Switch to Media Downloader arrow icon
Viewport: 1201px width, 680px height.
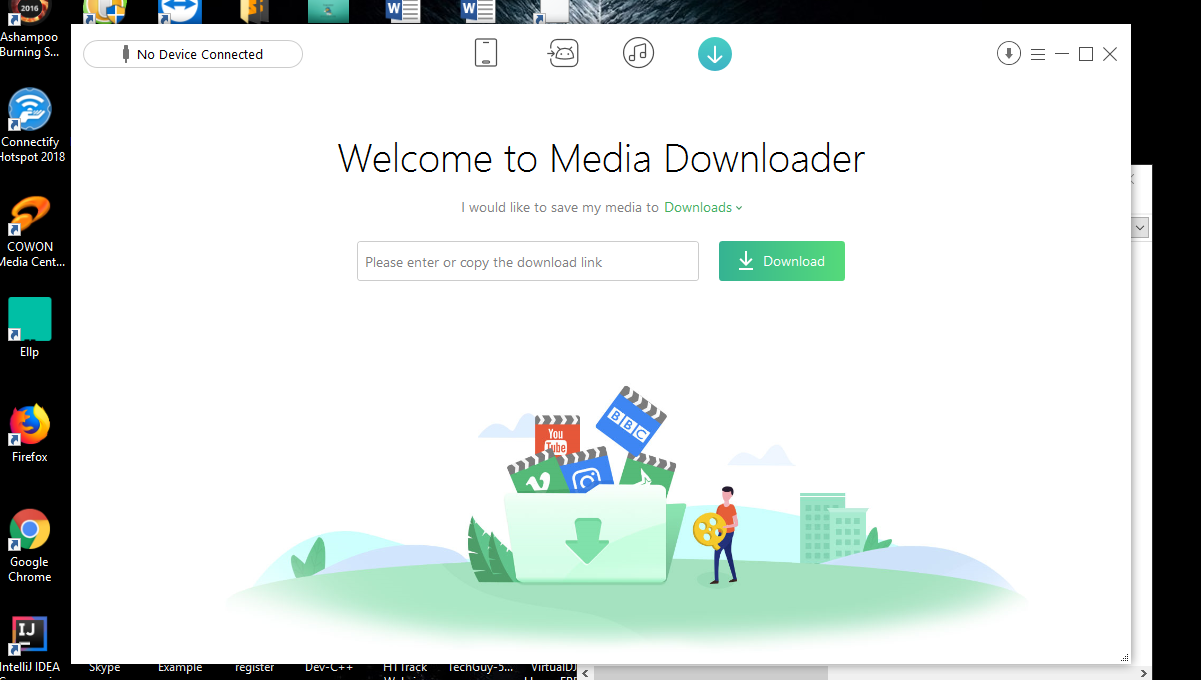(714, 54)
